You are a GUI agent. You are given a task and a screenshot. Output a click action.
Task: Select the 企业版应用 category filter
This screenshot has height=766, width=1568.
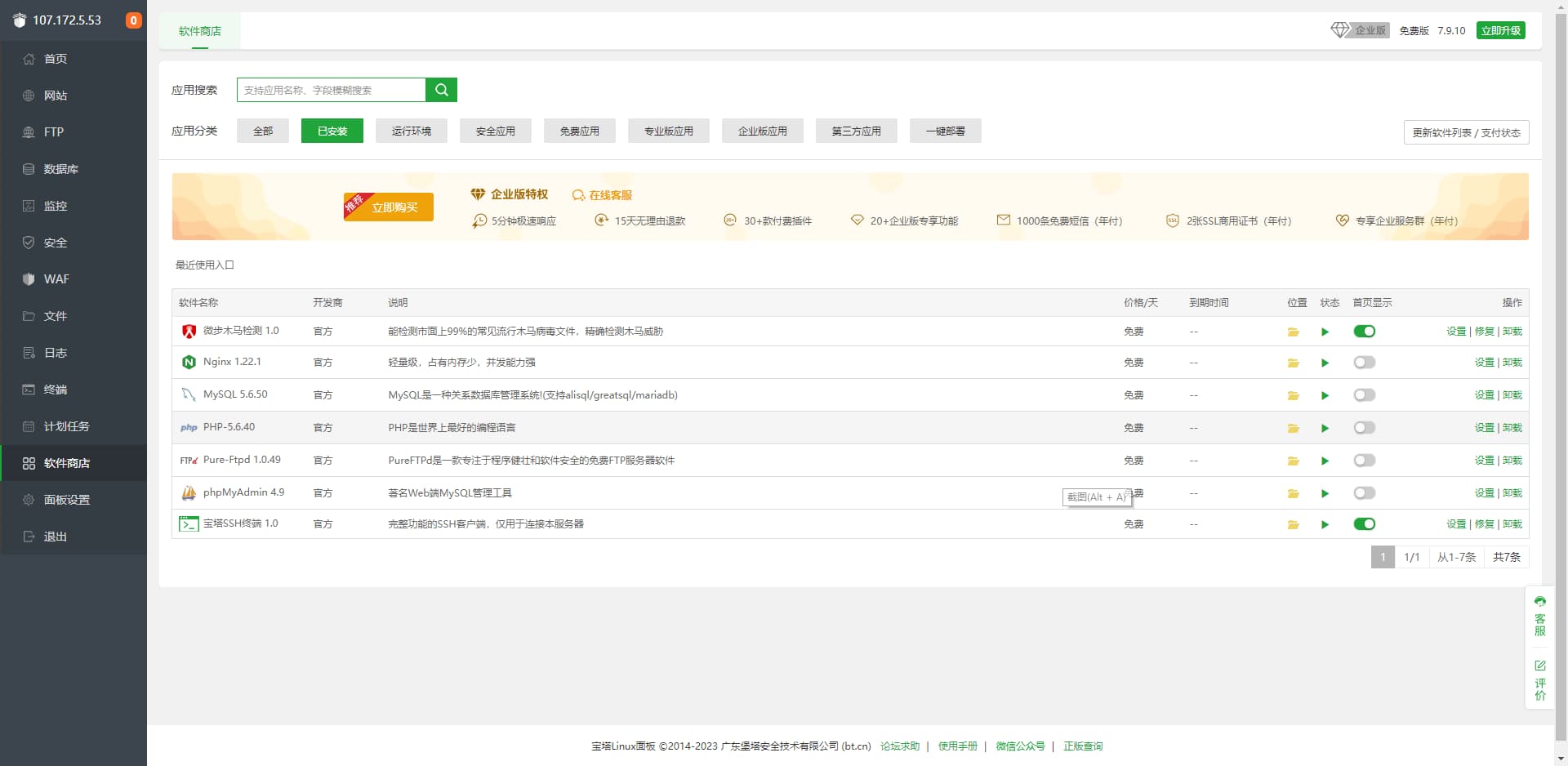tap(763, 131)
